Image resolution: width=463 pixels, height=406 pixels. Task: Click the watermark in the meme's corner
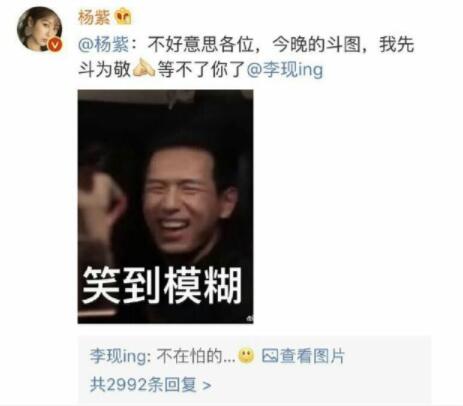[x=250, y=319]
